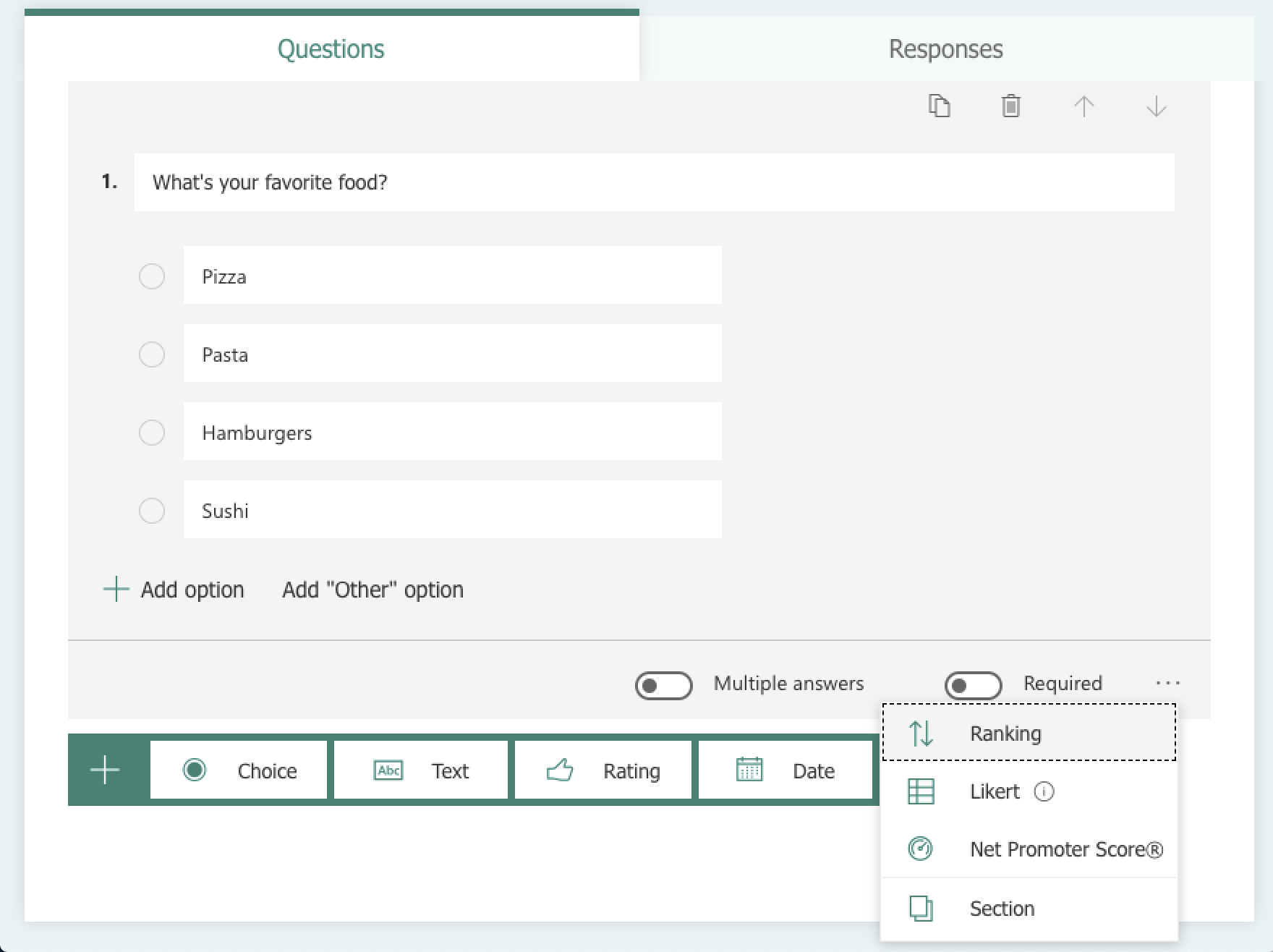This screenshot has height=952, width=1273.
Task: Add a Text question
Action: (x=421, y=770)
